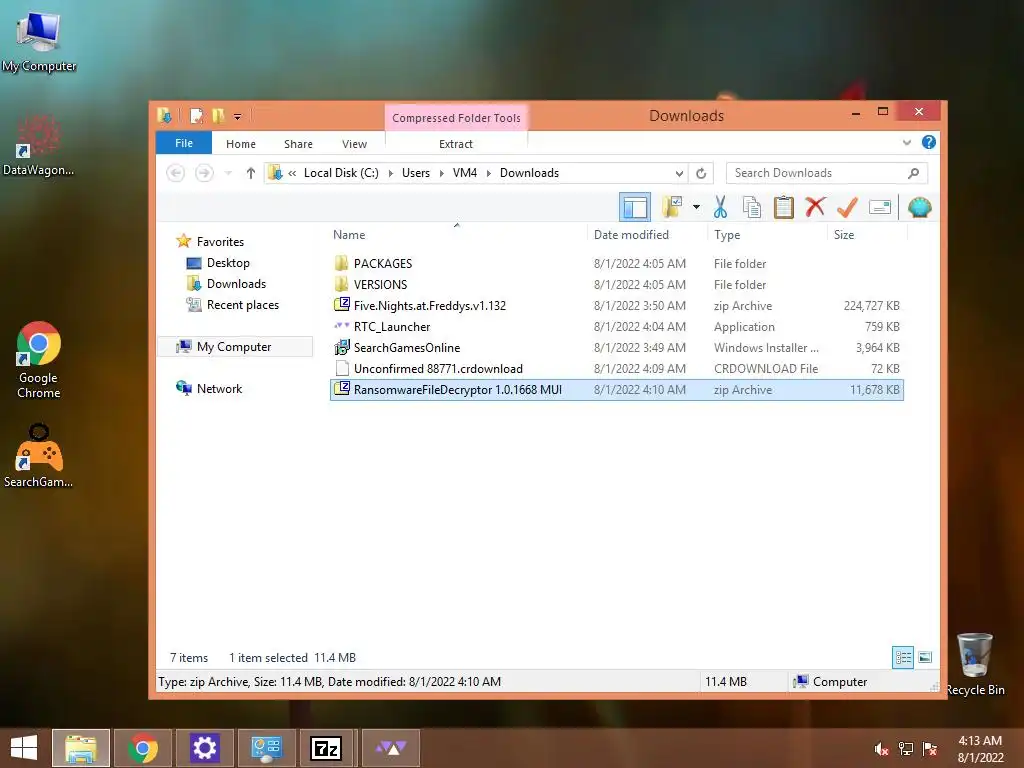This screenshot has width=1024, height=768.
Task: Click the quick access Properties icon
Action: tap(196, 116)
